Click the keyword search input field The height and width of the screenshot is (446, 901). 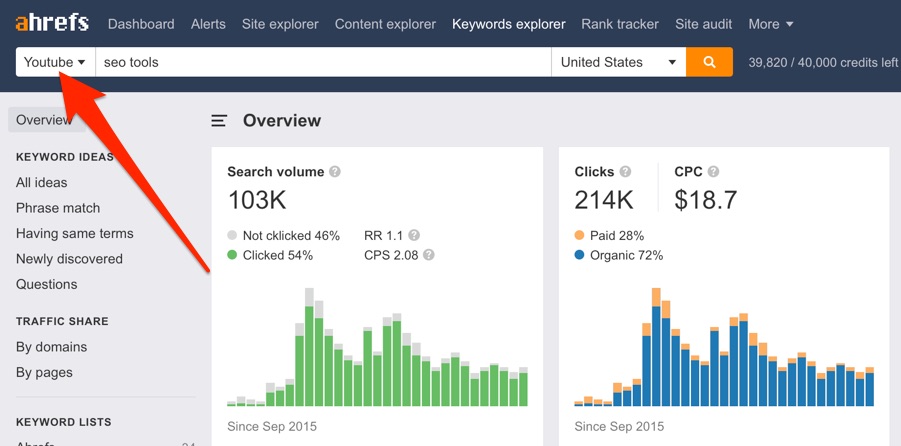pyautogui.click(x=322, y=62)
